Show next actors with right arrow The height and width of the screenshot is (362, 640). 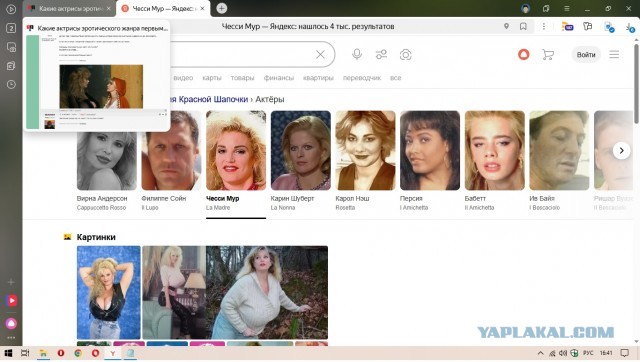[621, 151]
